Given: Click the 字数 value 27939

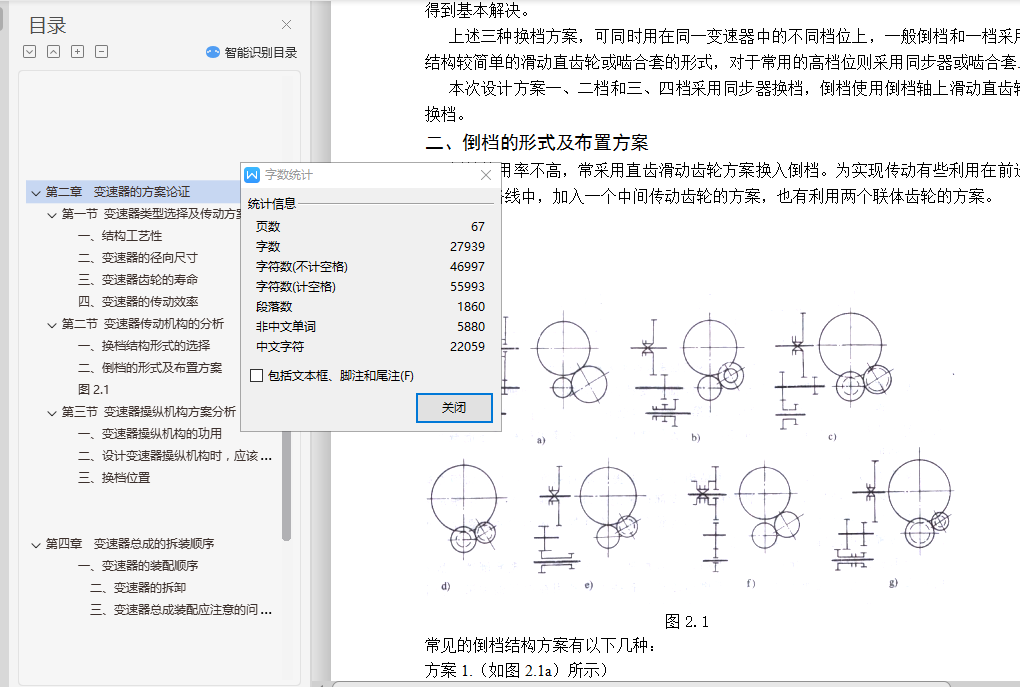Looking at the screenshot, I should tap(467, 247).
